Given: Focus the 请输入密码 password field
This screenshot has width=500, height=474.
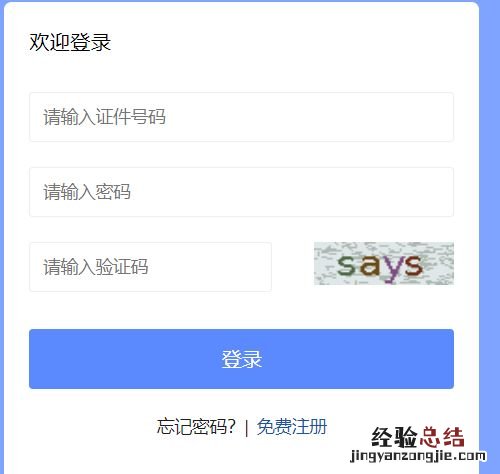Looking at the screenshot, I should pyautogui.click(x=241, y=192).
